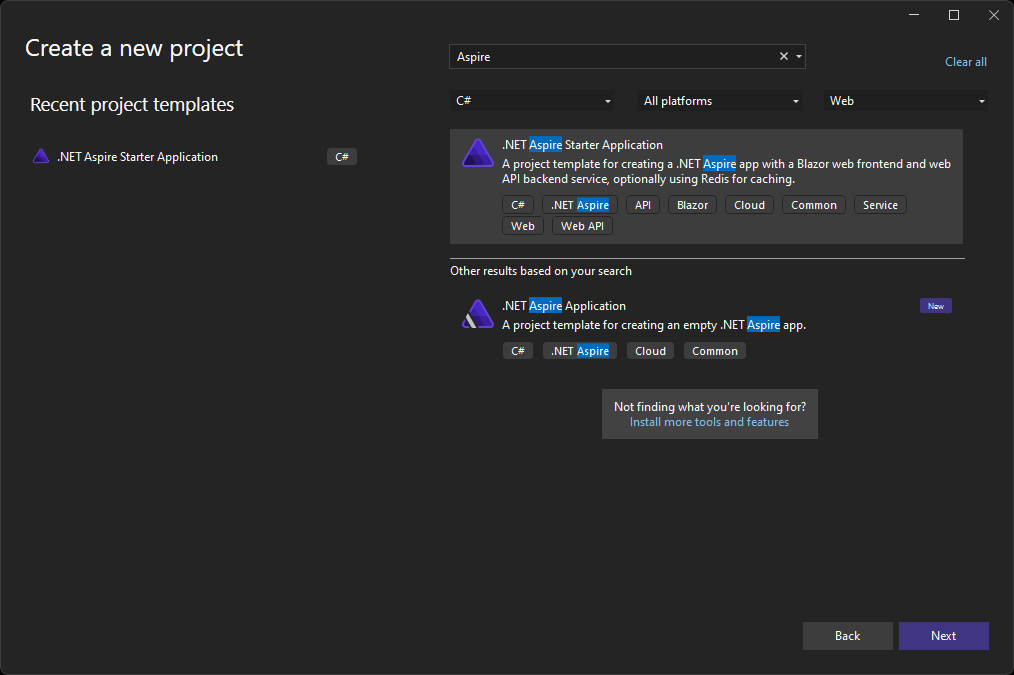Click the Aspire icon beside the recent template
This screenshot has height=675, width=1014.
coord(40,156)
